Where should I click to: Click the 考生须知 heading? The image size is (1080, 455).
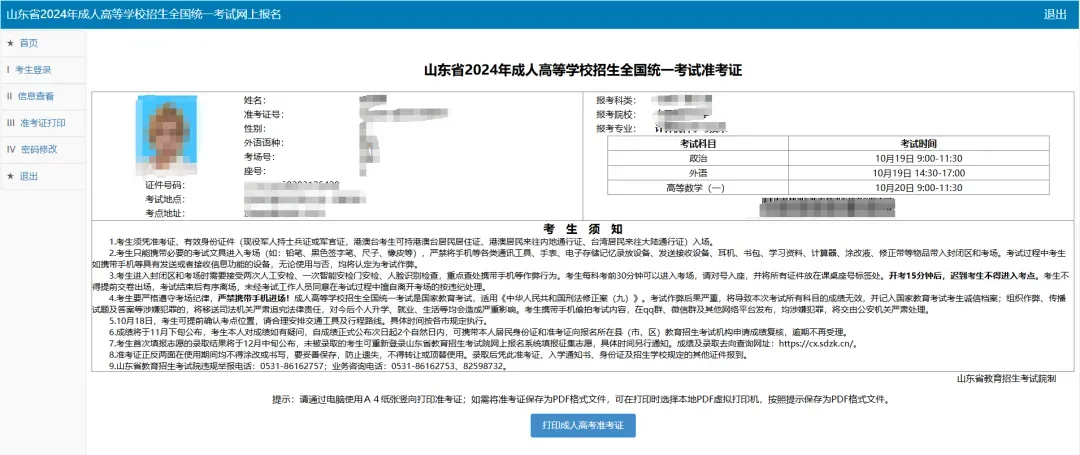pyautogui.click(x=583, y=229)
